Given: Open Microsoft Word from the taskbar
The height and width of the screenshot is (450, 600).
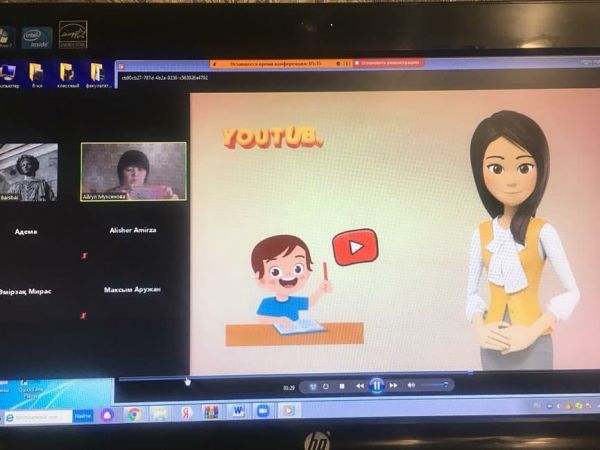Looking at the screenshot, I should 237,411.
